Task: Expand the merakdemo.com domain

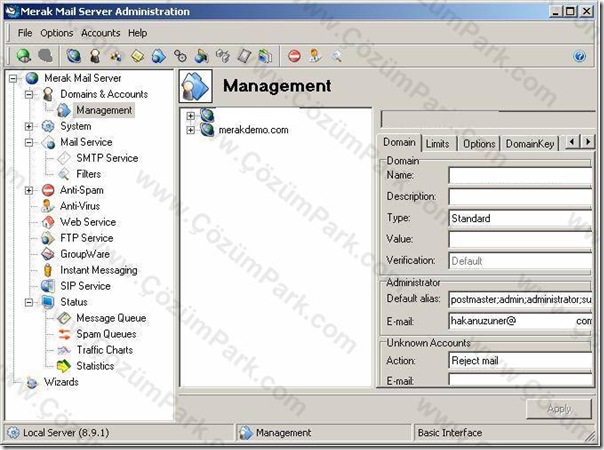Action: [x=190, y=130]
